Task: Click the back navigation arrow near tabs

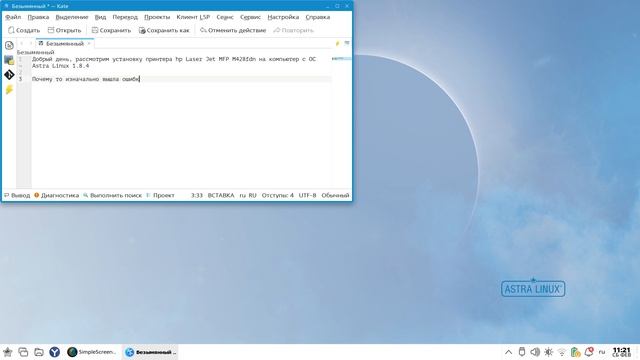Action: click(x=22, y=43)
